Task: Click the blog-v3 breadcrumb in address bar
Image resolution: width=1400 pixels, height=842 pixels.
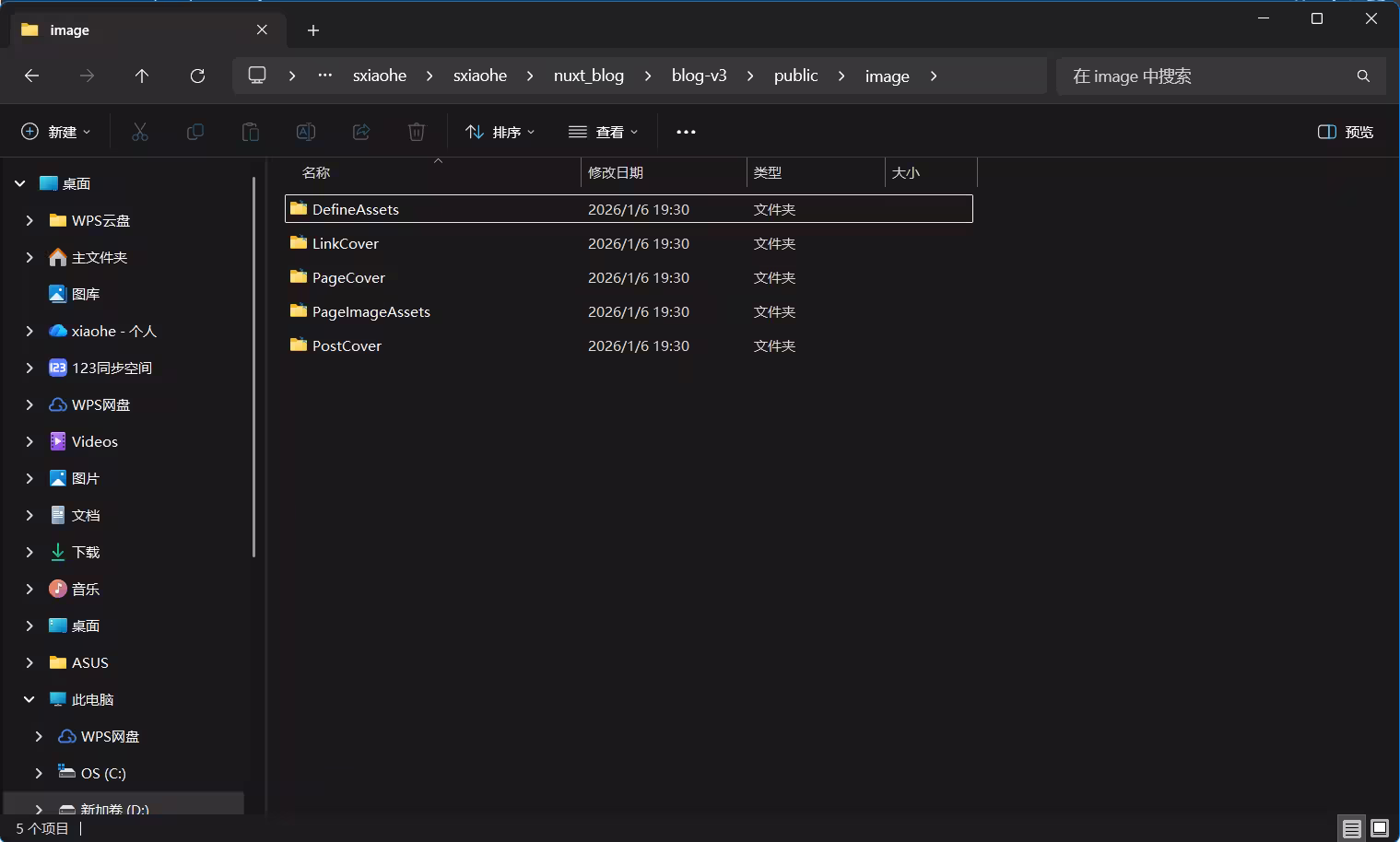Action: (699, 76)
